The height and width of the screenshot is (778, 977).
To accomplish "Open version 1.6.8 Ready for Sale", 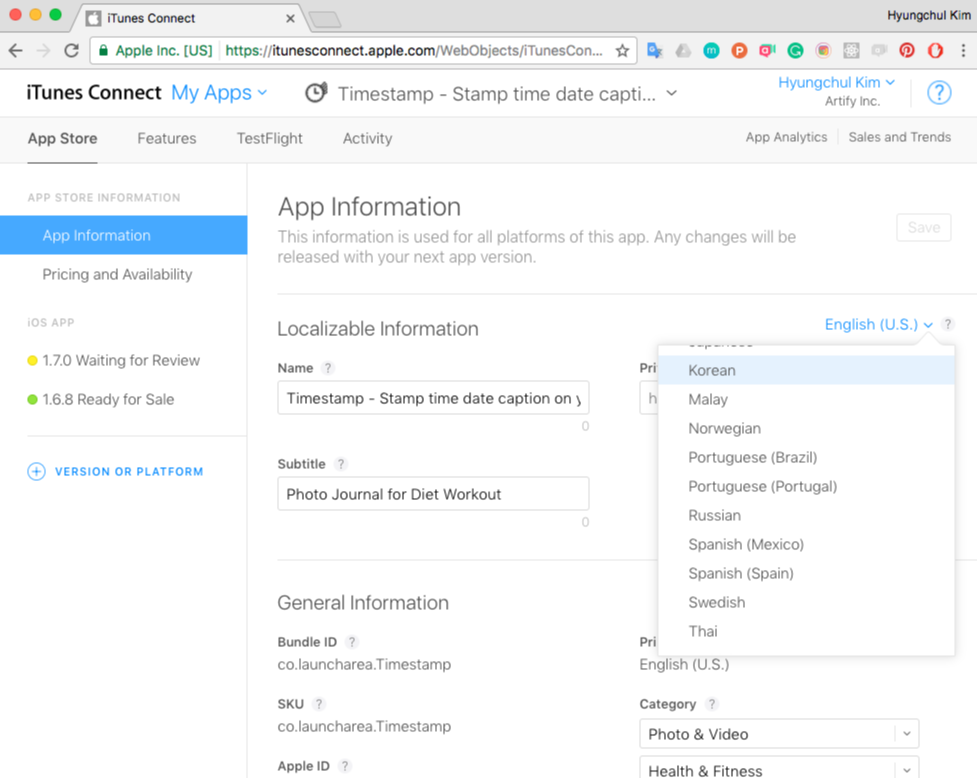I will click(108, 400).
